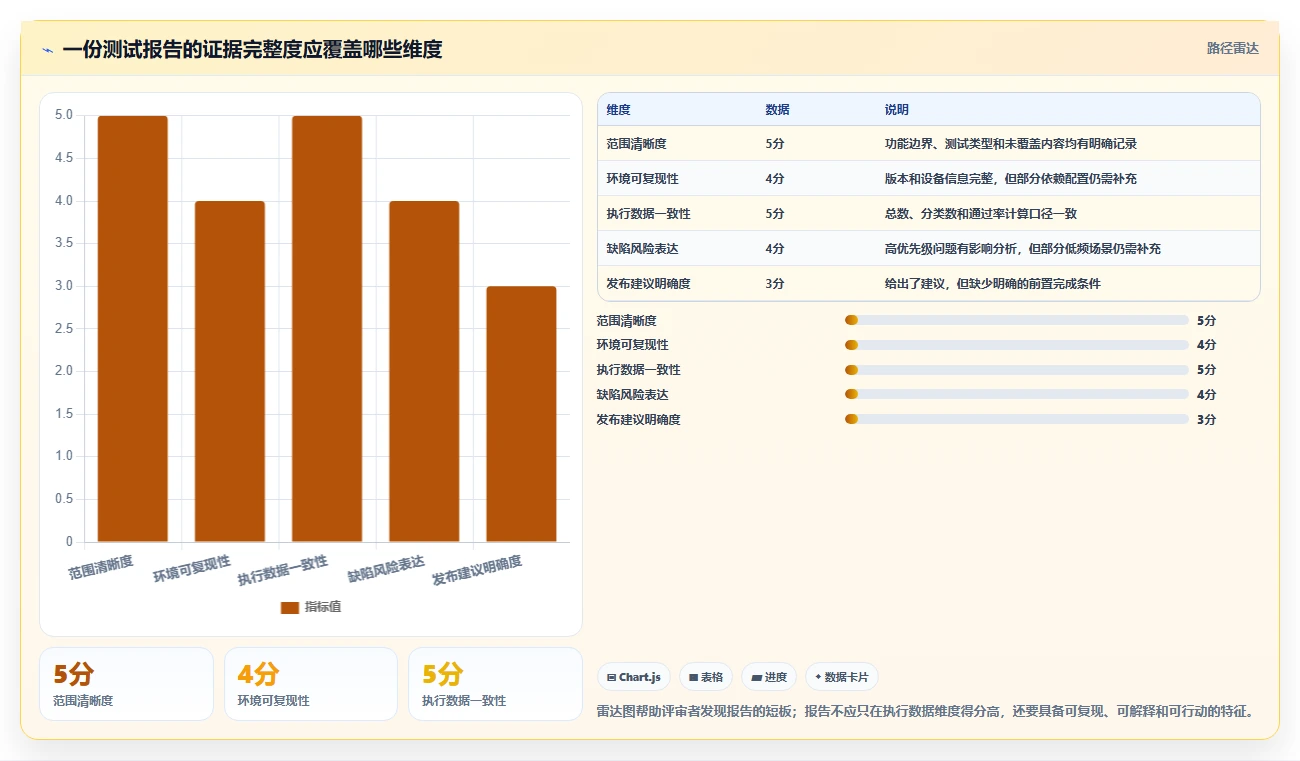Click the report title heading
1300x761 pixels.
click(x=252, y=50)
